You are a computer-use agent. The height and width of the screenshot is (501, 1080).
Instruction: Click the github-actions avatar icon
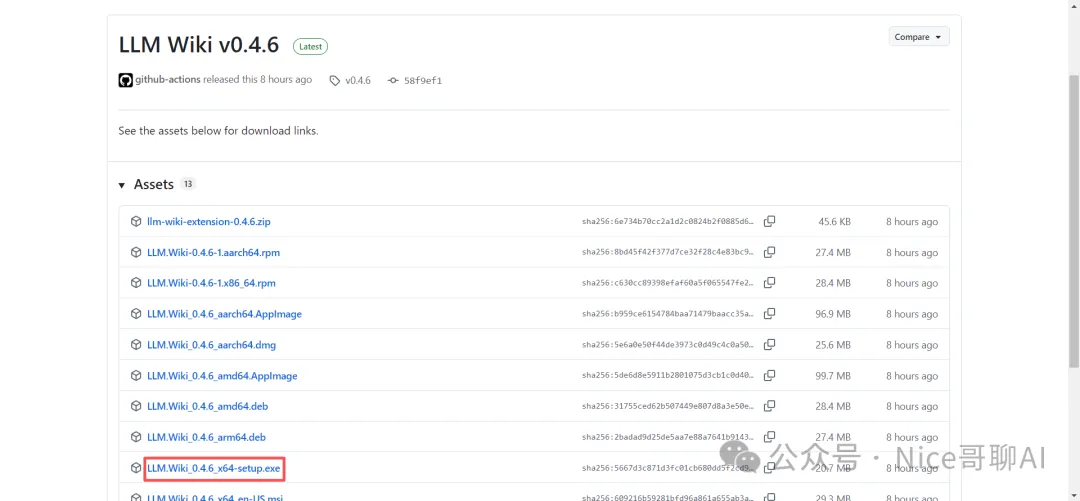click(x=125, y=80)
